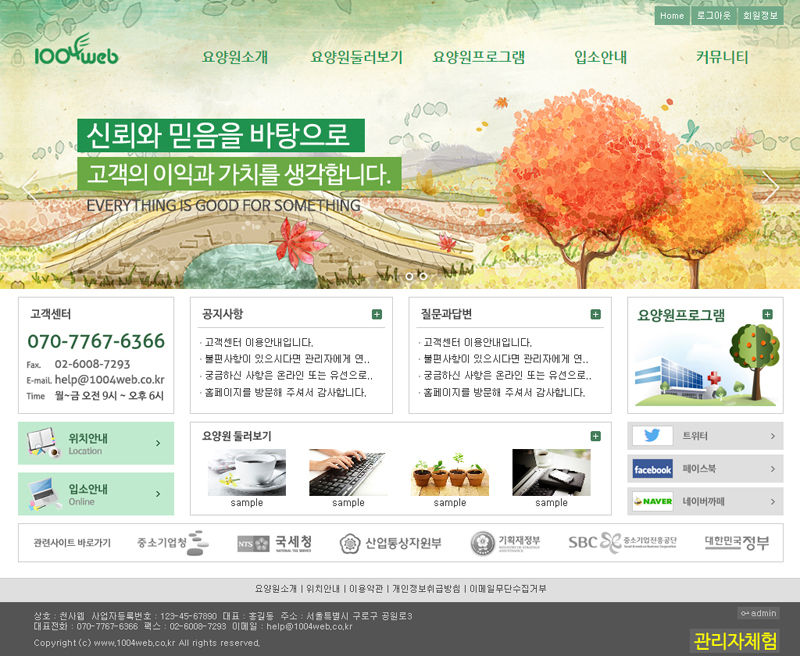Go to previous banner slide arrow
800x656 pixels.
30,187
